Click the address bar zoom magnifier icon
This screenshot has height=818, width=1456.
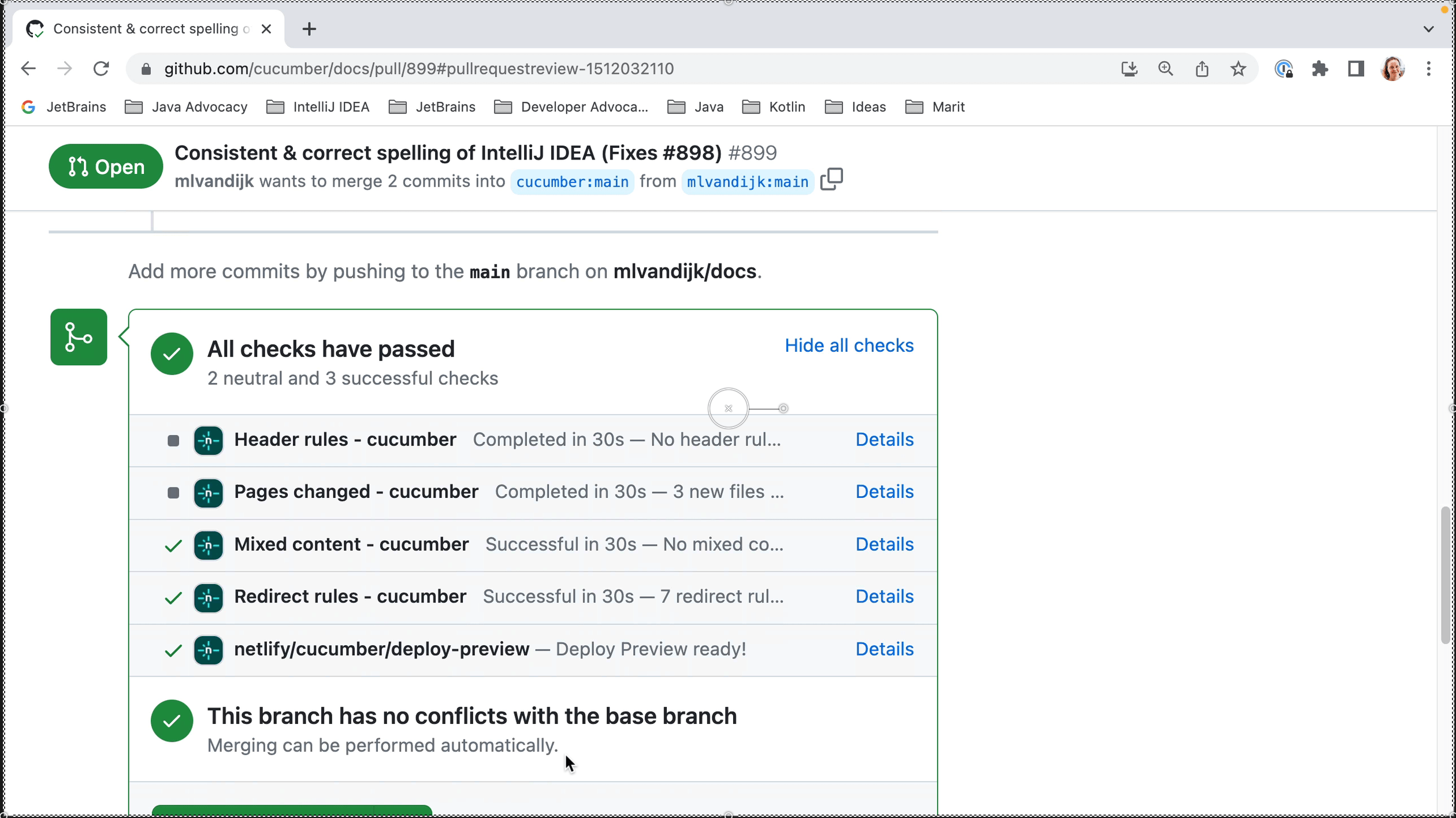1165,69
